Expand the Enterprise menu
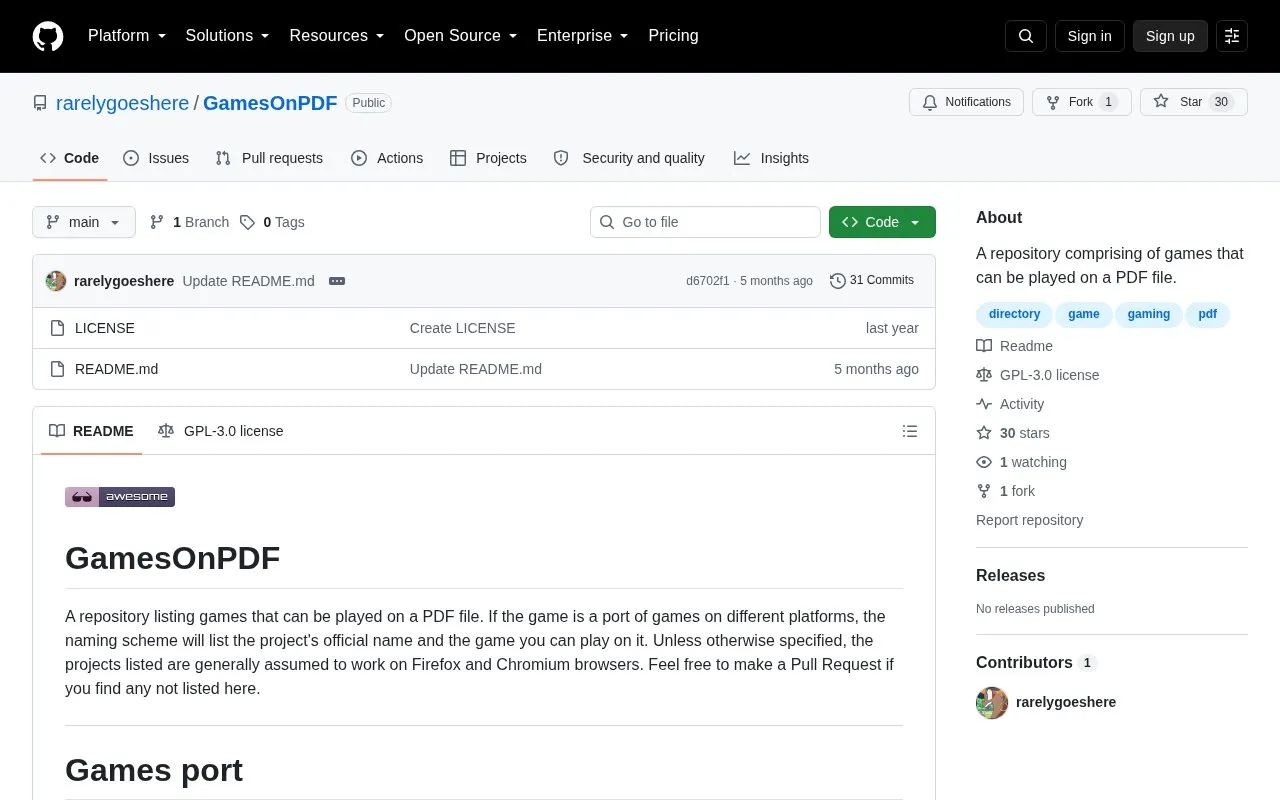1280x800 pixels. point(583,36)
